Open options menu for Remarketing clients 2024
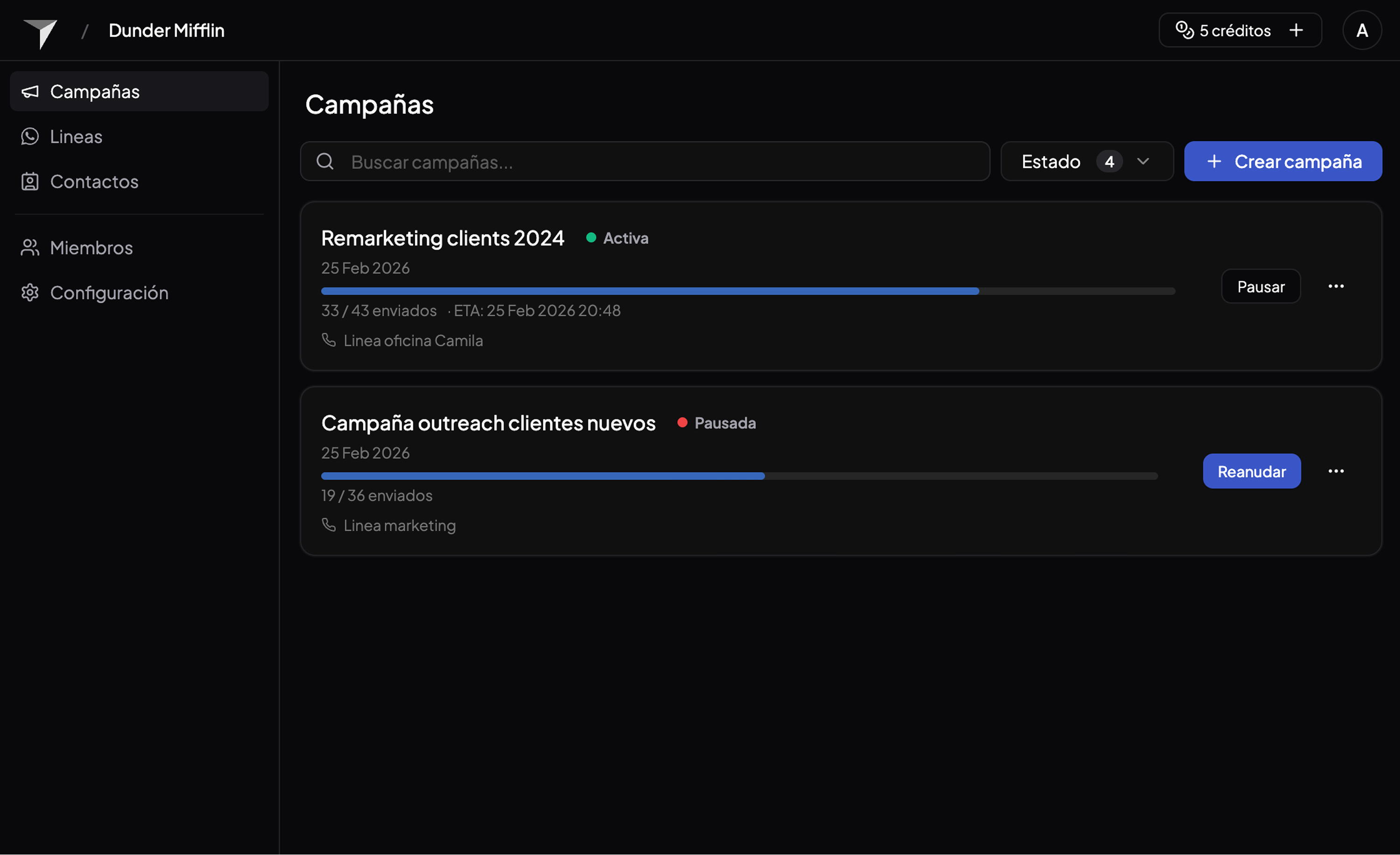Screen dimensions: 1400x855 pos(1336,286)
